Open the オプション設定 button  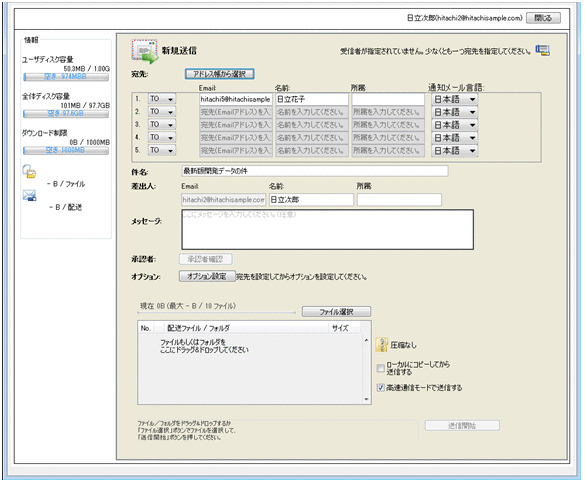(207, 276)
